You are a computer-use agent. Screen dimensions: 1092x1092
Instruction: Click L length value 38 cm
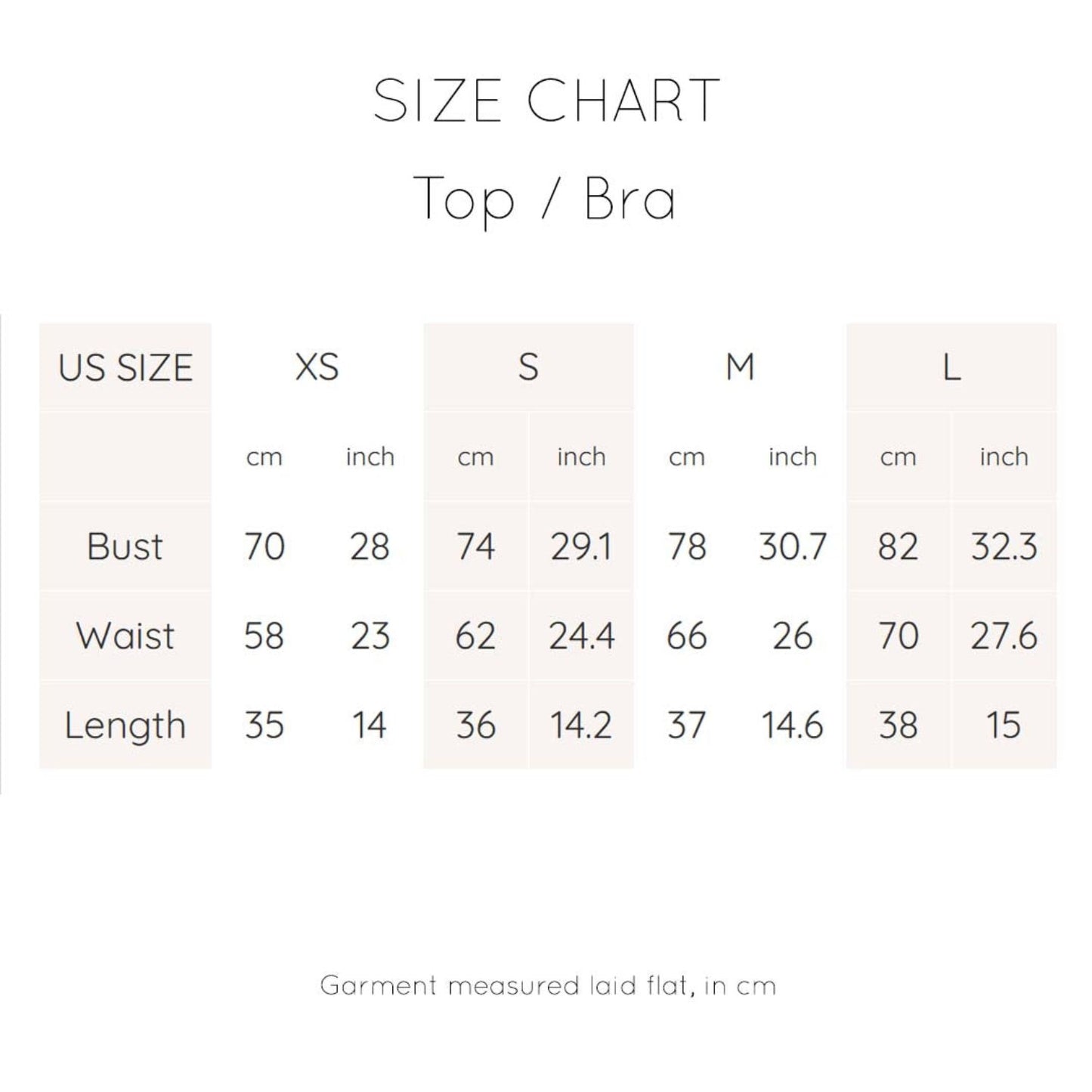pos(898,725)
